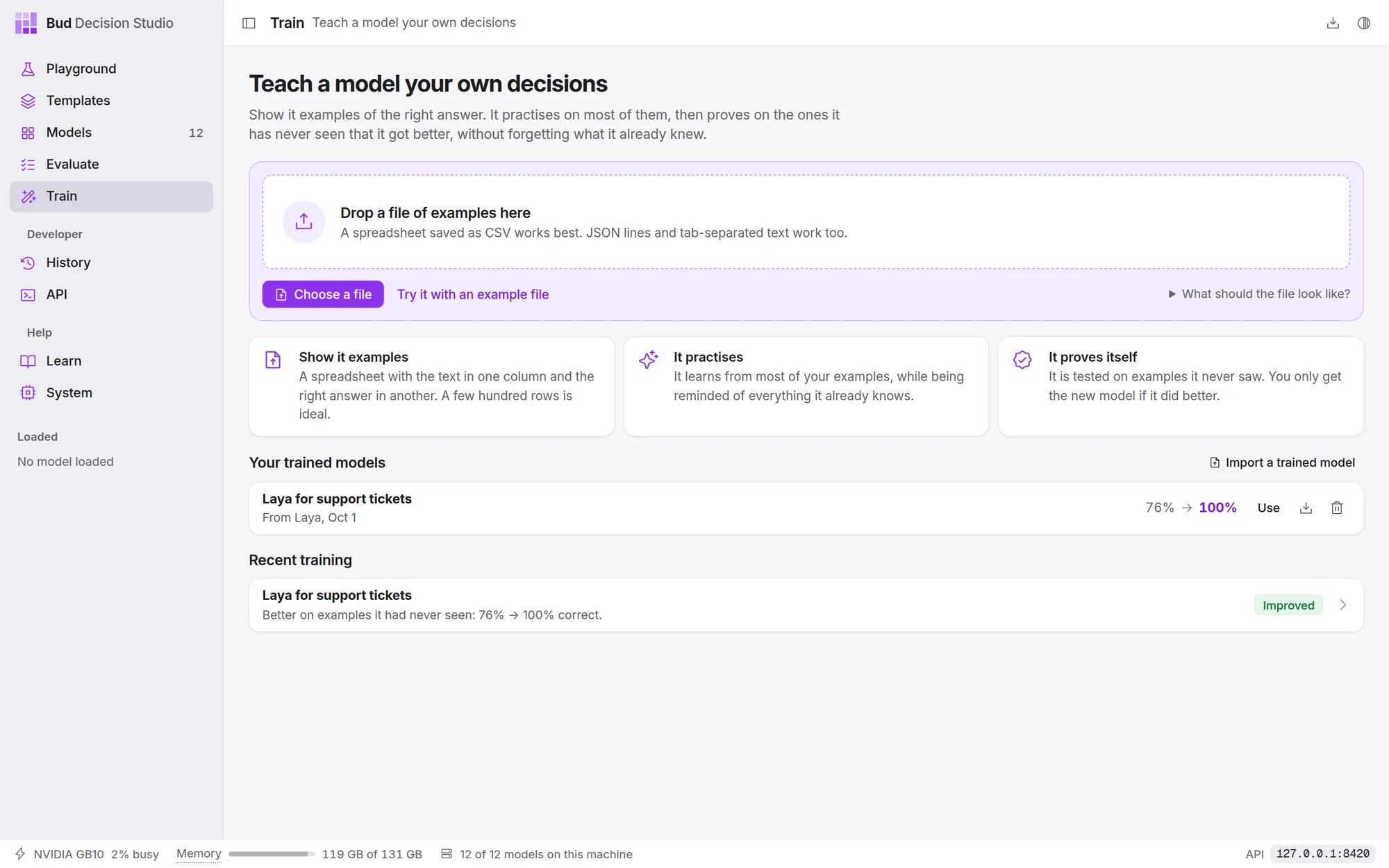
Task: Click Import a trained model
Action: (x=1283, y=462)
